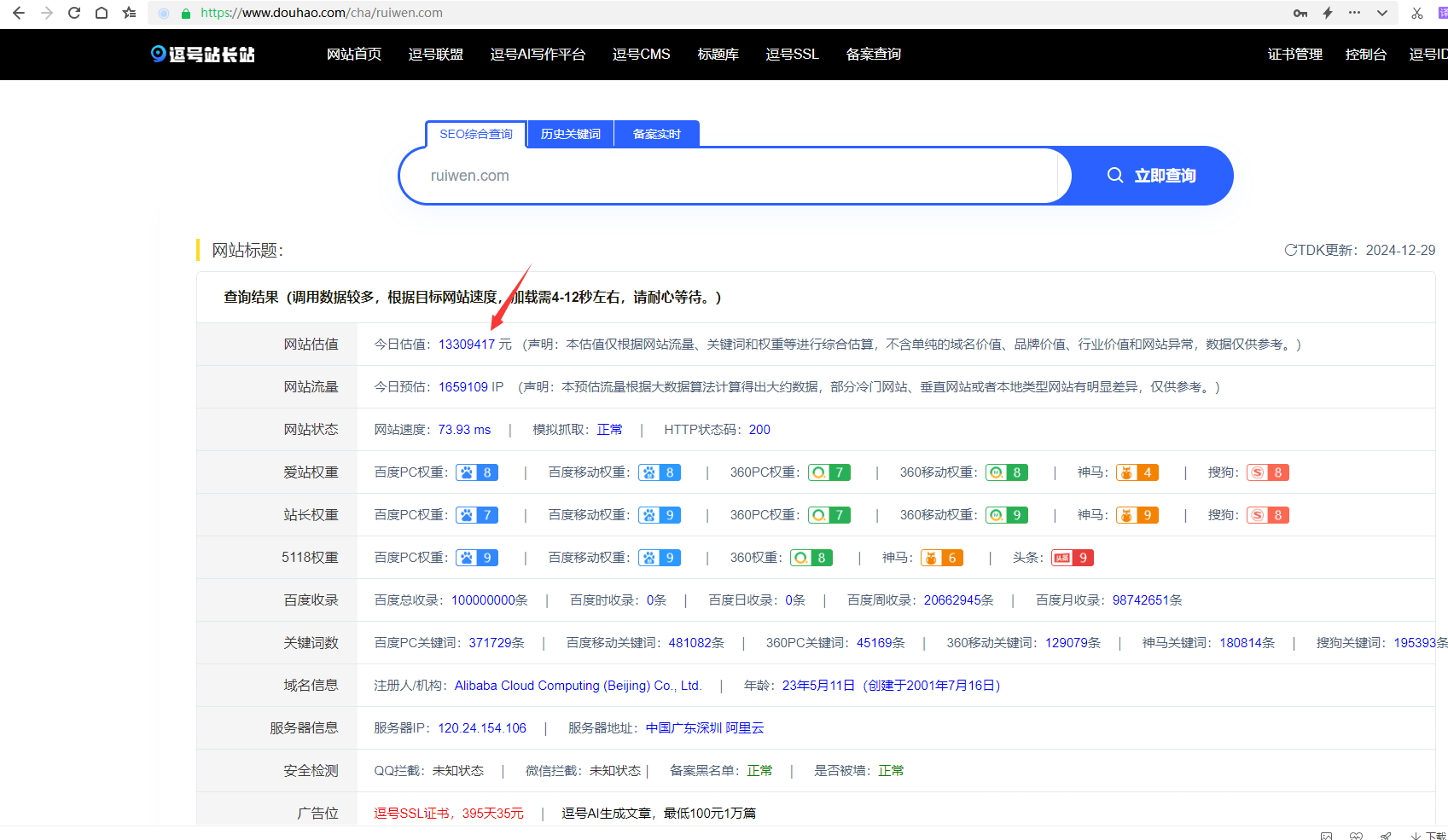The height and width of the screenshot is (840, 1448).
Task: Click 360PC关键词 45169条
Action: point(881,642)
